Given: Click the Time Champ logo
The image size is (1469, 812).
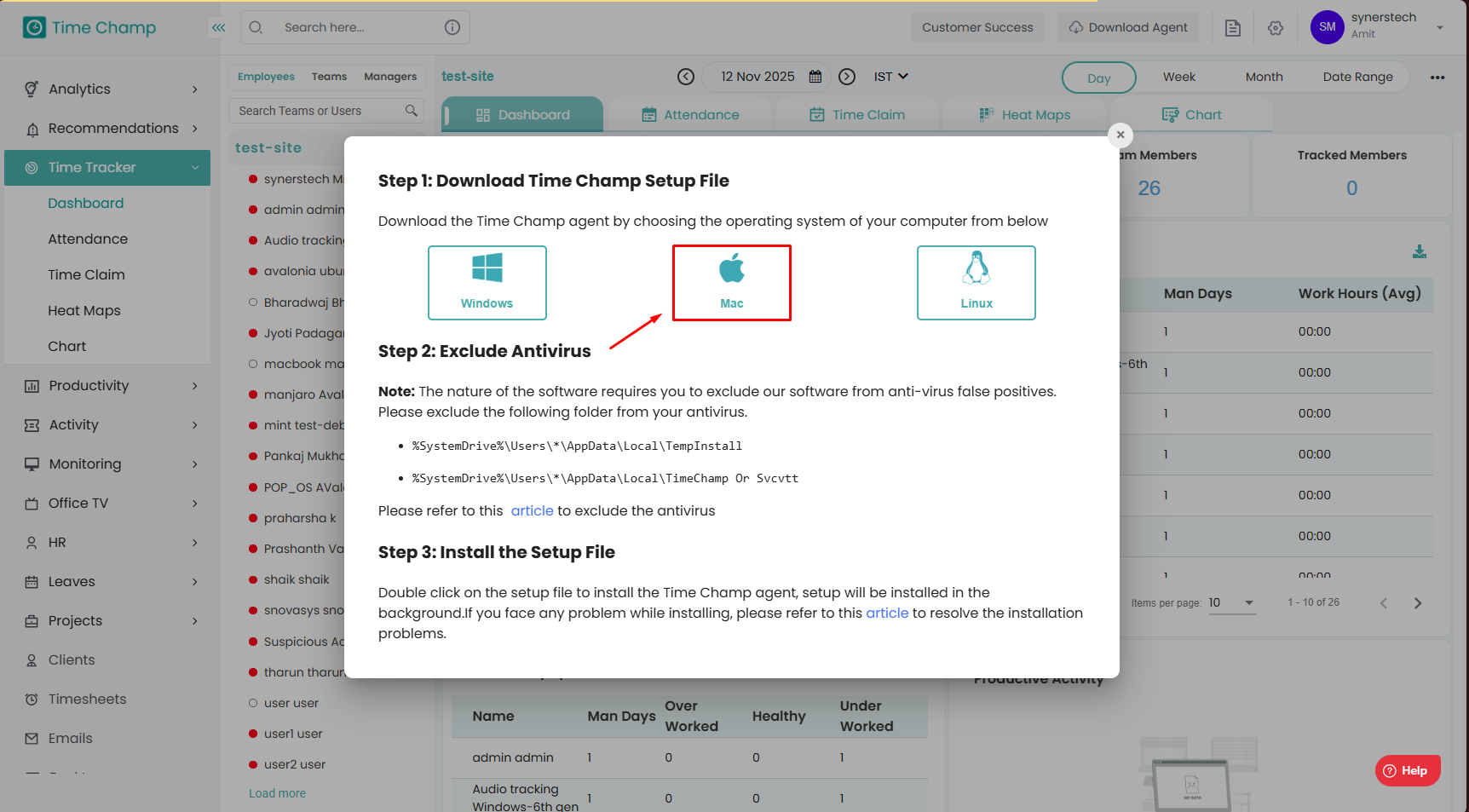Looking at the screenshot, I should coord(89,27).
